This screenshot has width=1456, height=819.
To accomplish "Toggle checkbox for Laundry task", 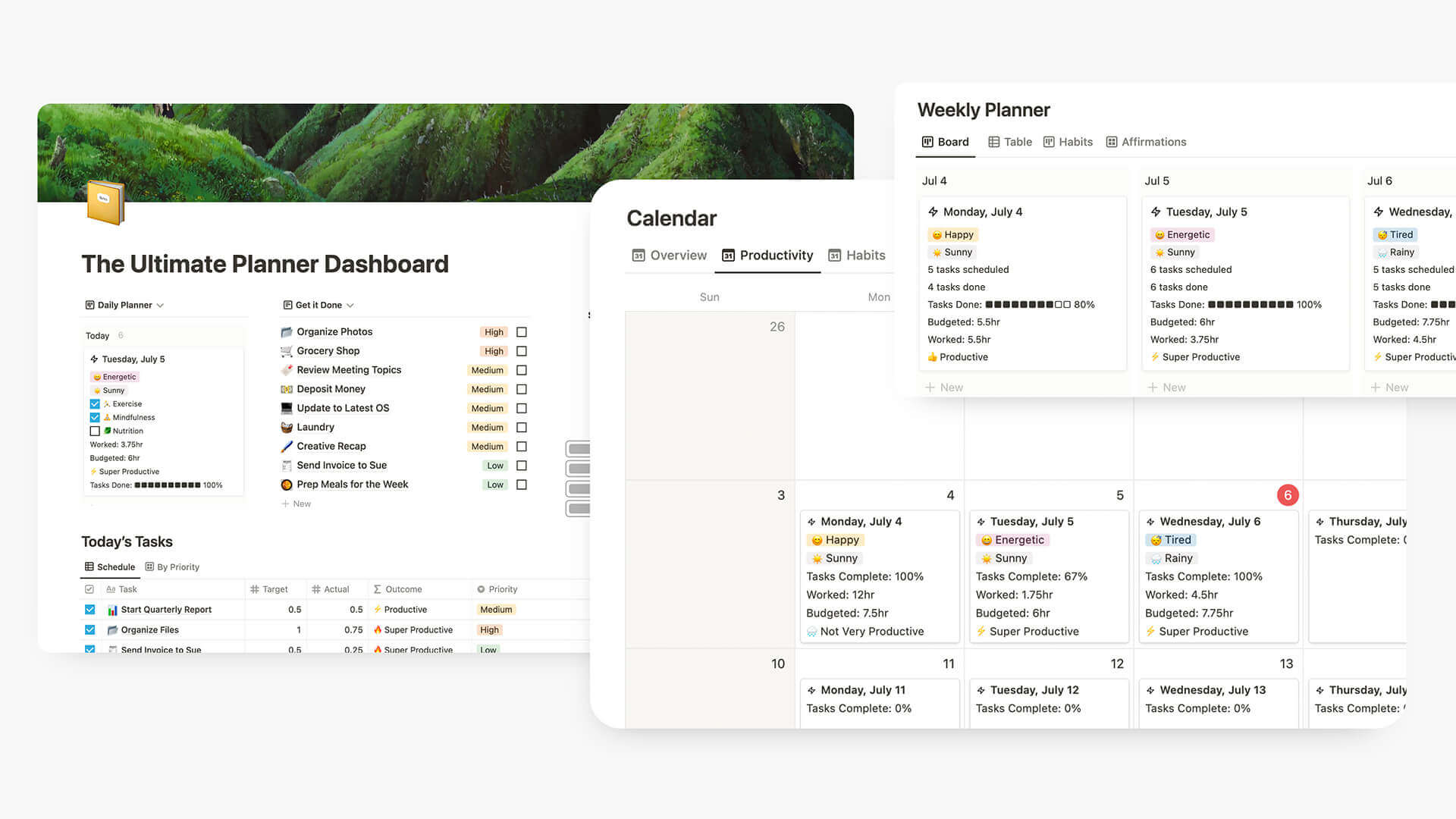I will [523, 427].
